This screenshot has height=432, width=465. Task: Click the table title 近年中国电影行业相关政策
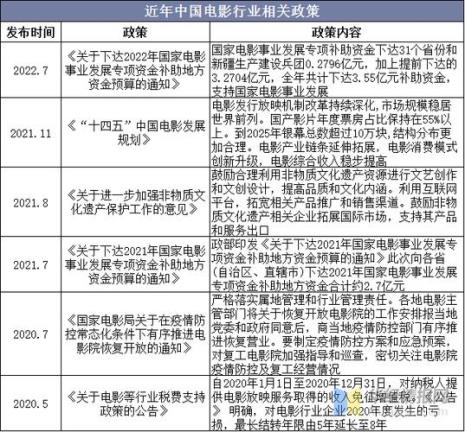click(232, 11)
